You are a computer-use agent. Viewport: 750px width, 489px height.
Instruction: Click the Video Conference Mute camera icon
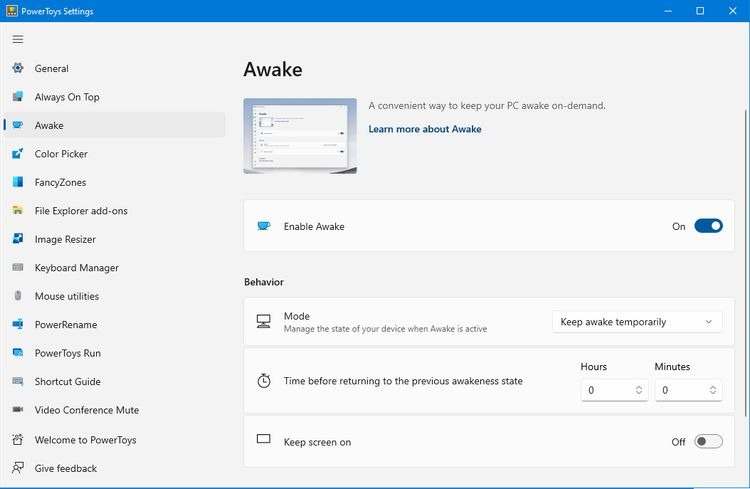pos(18,410)
